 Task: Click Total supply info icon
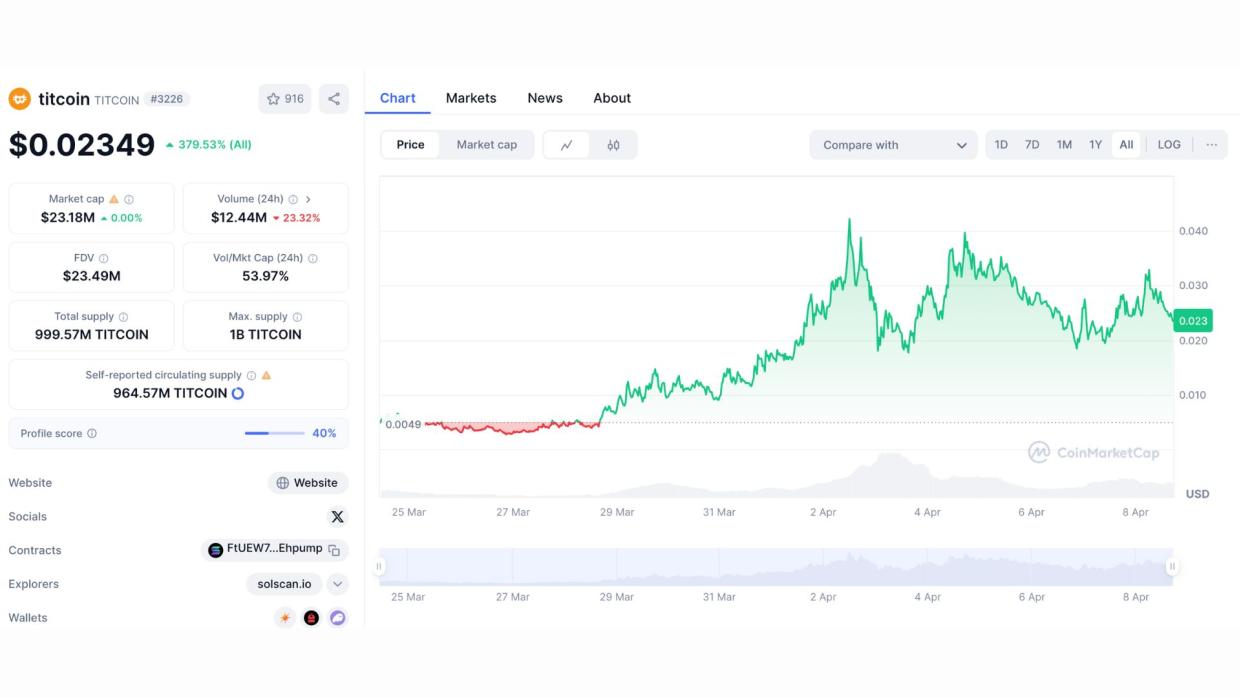coord(123,317)
